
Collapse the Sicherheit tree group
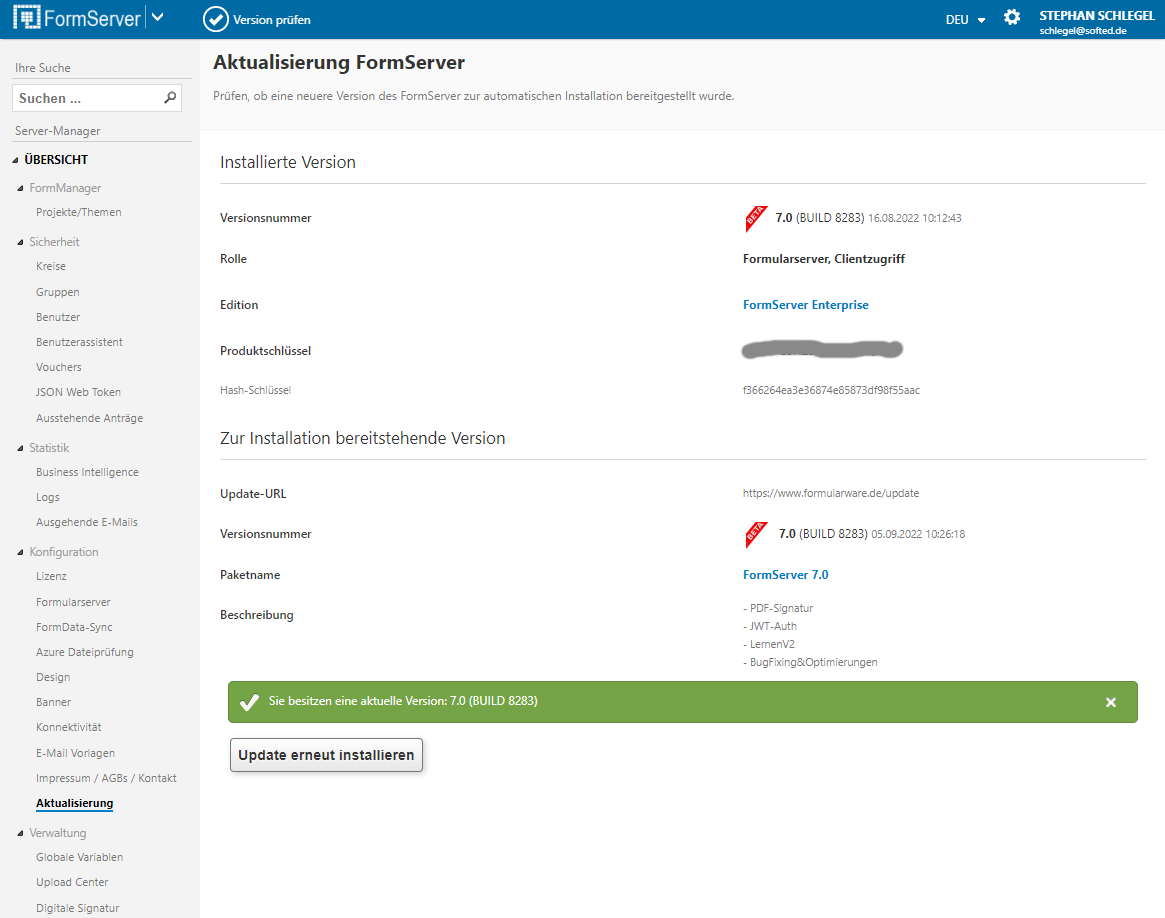click(x=20, y=242)
